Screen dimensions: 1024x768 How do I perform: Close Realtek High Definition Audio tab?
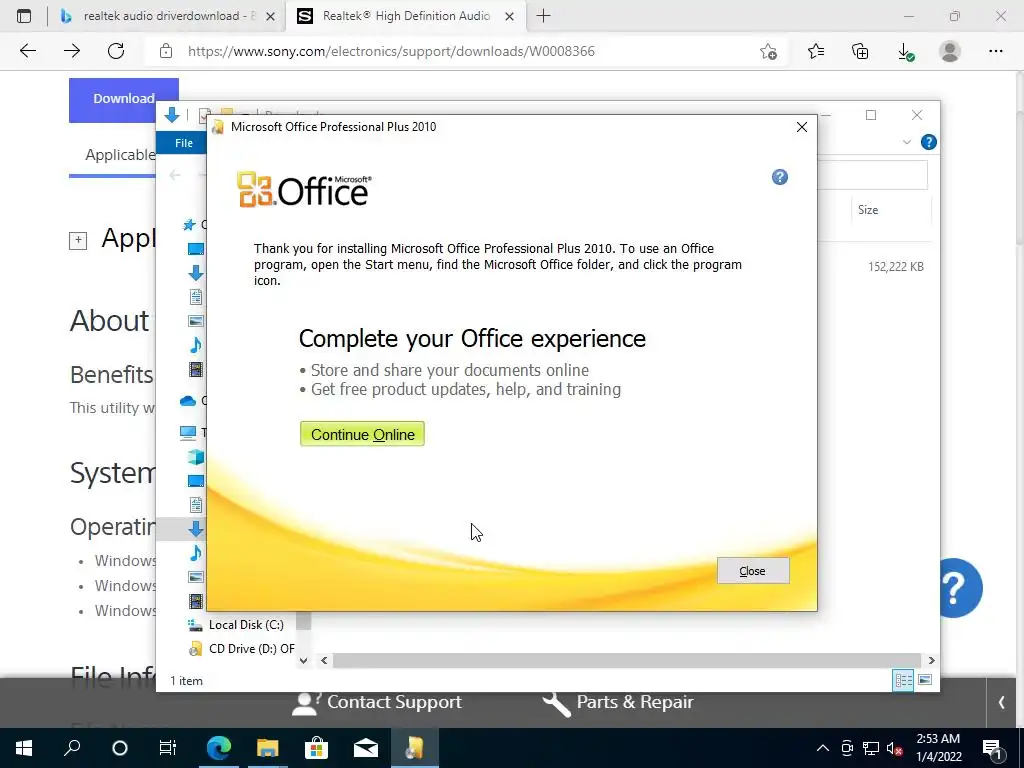click(x=510, y=16)
